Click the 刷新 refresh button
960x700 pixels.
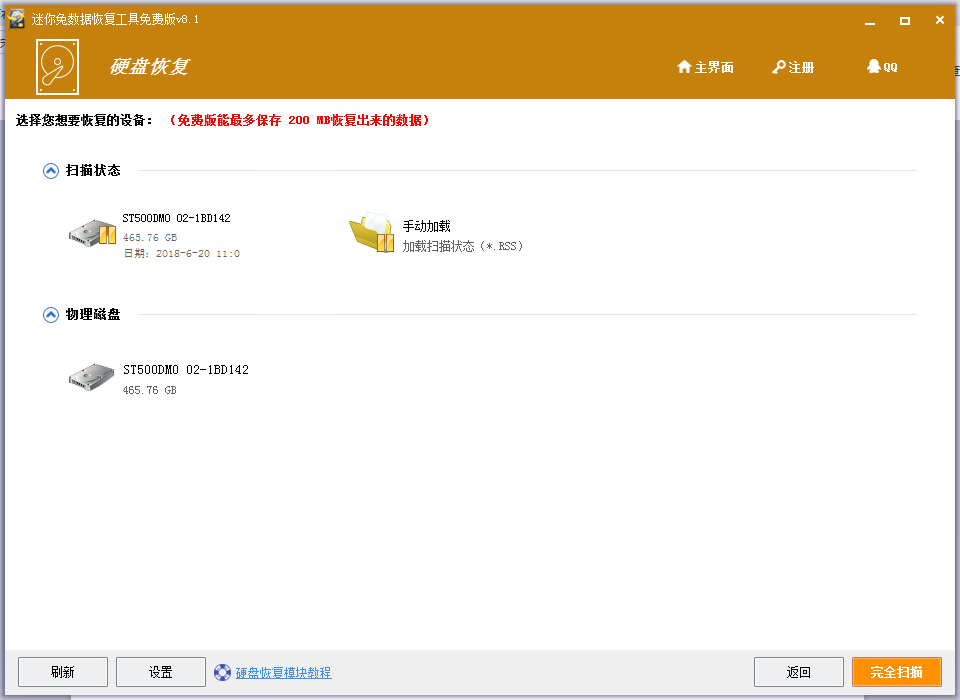pos(63,672)
